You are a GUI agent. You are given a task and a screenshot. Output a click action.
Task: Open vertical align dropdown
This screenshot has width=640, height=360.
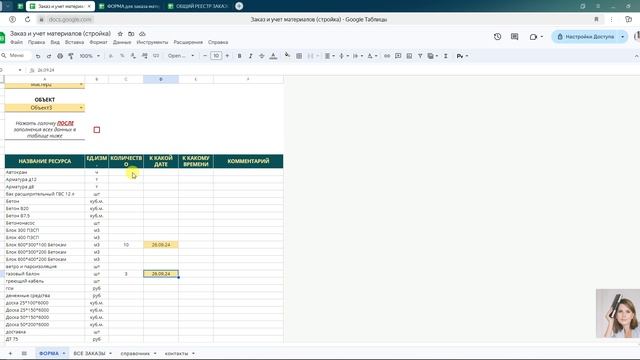click(x=343, y=56)
